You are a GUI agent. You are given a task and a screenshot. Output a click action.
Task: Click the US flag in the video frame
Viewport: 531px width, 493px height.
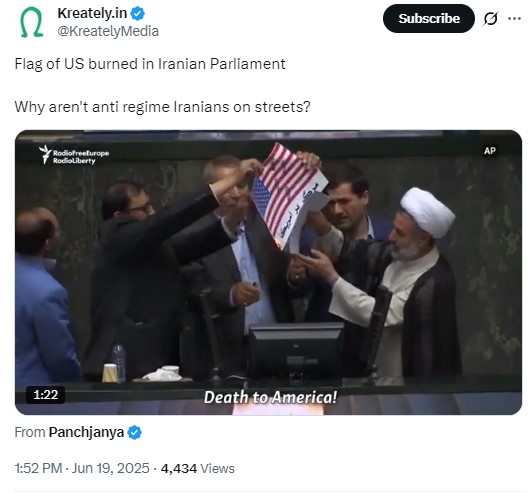pyautogui.click(x=288, y=196)
